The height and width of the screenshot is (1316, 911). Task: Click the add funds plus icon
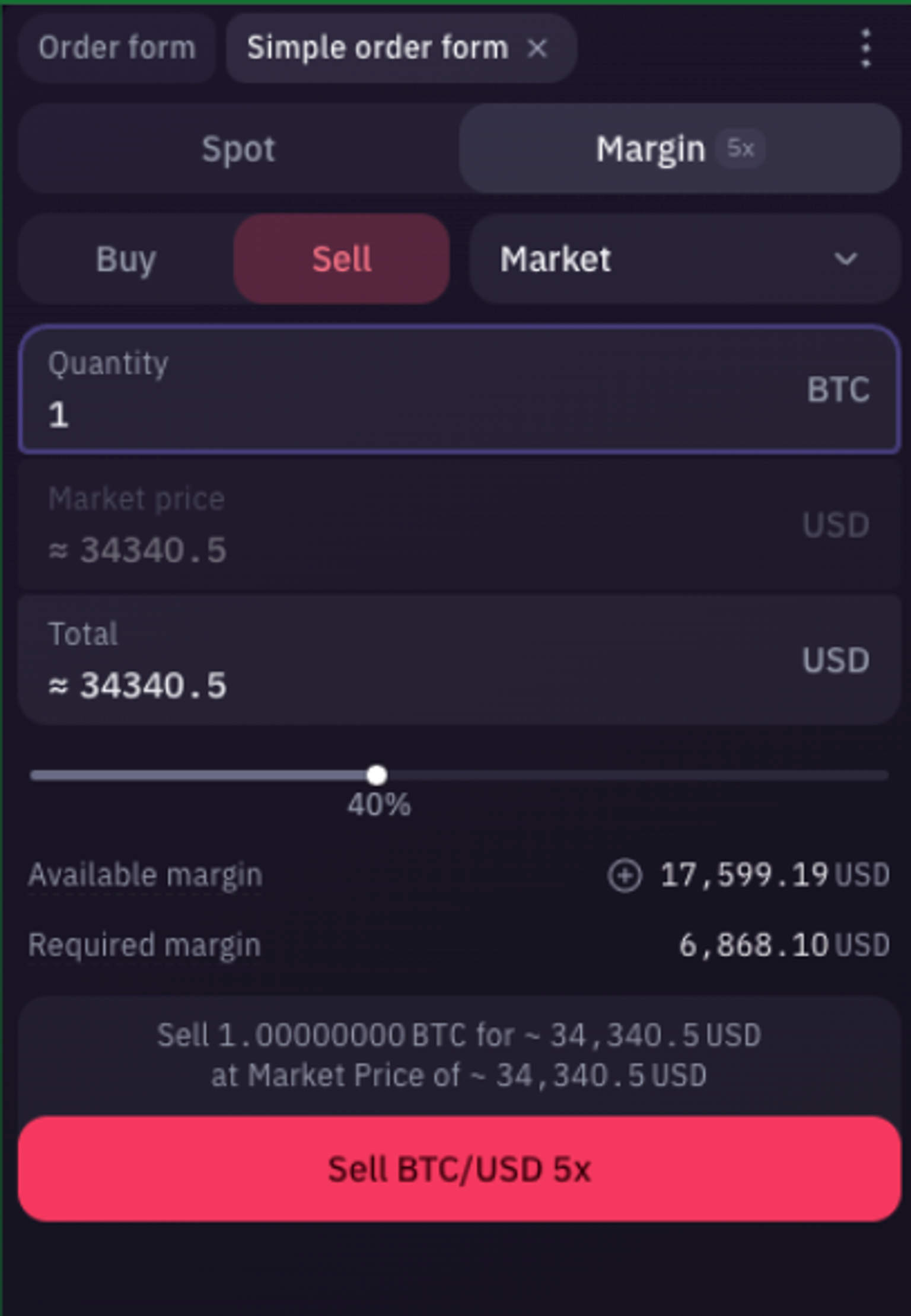click(x=624, y=875)
